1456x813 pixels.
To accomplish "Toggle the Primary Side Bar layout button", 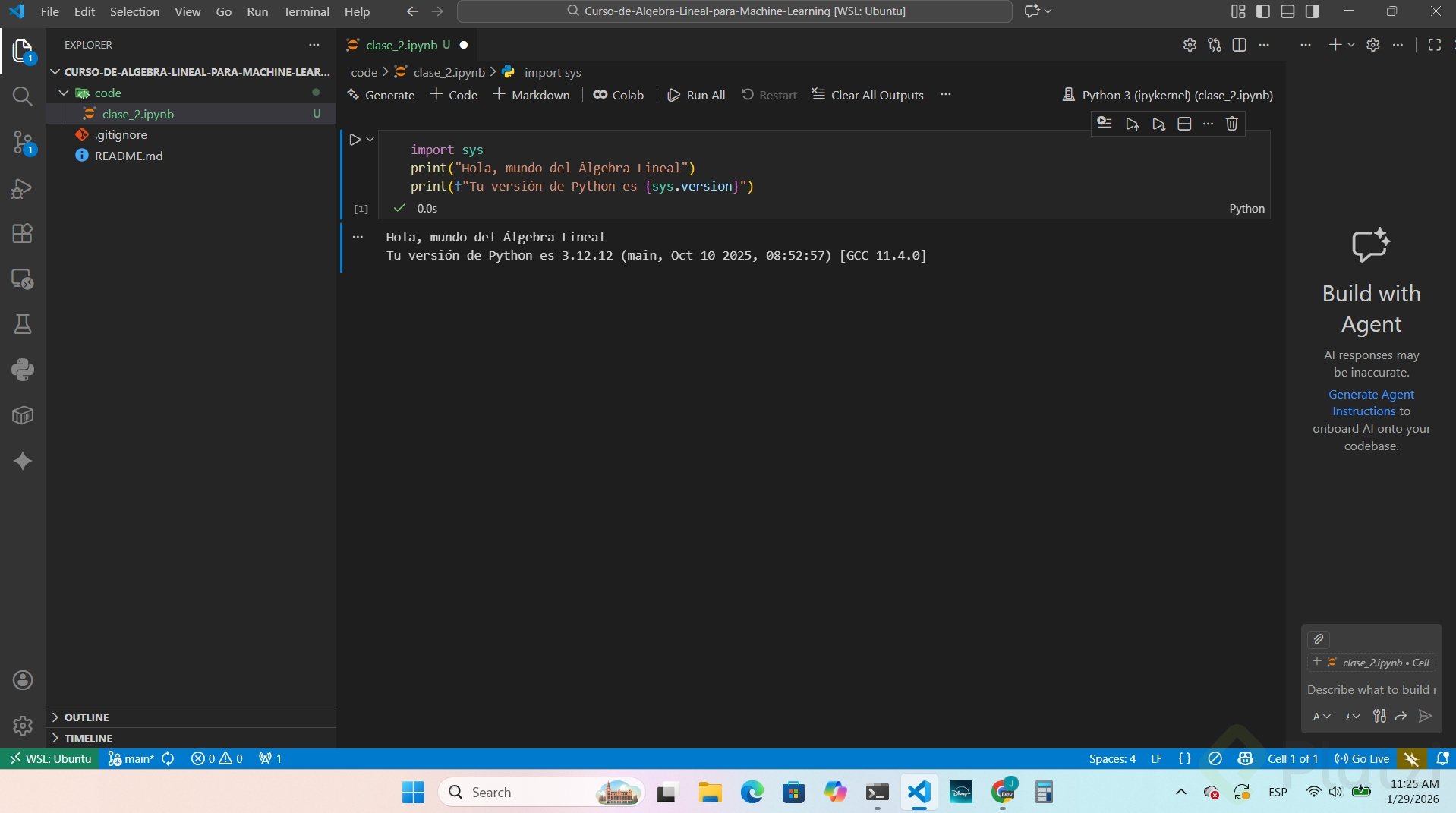I will [x=1263, y=11].
